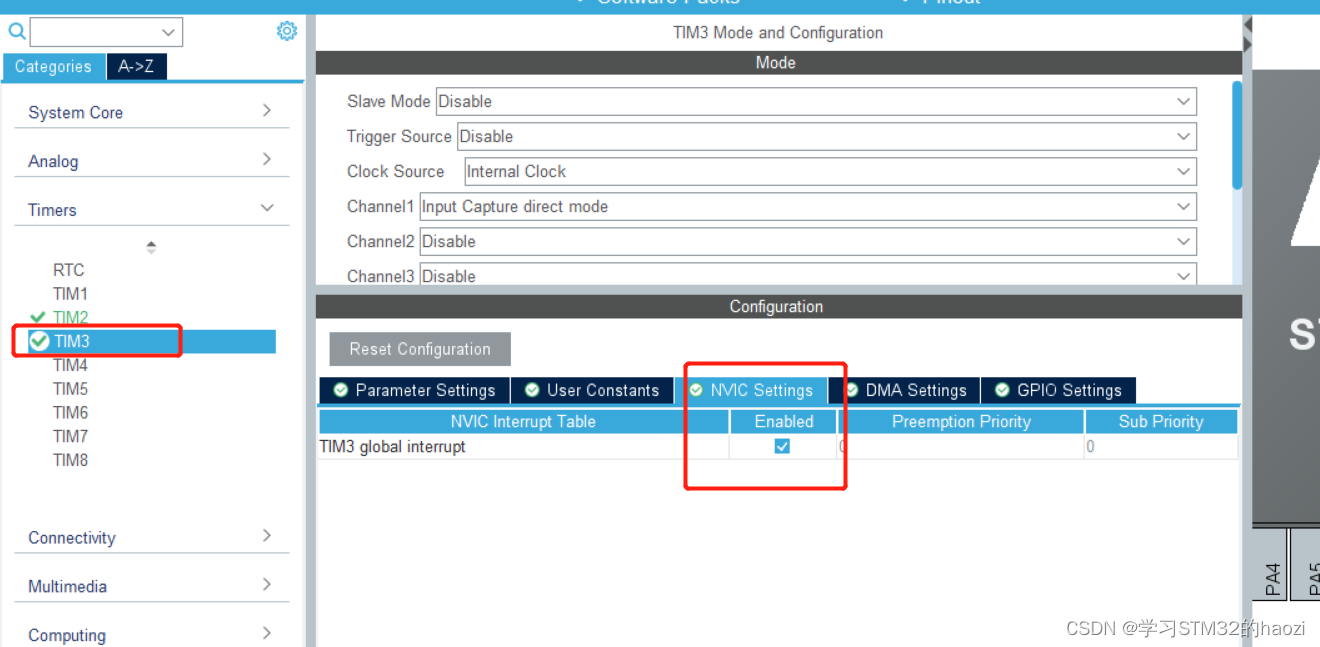
Task: Switch to the Categories tab
Action: [x=53, y=66]
